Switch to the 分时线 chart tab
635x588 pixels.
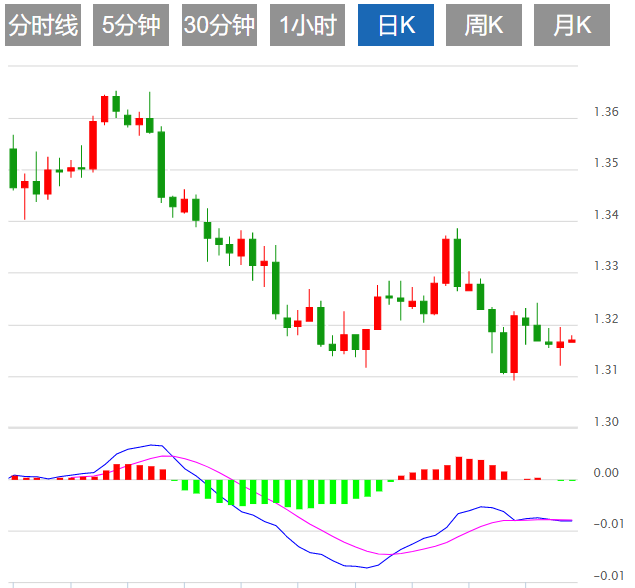click(43, 25)
